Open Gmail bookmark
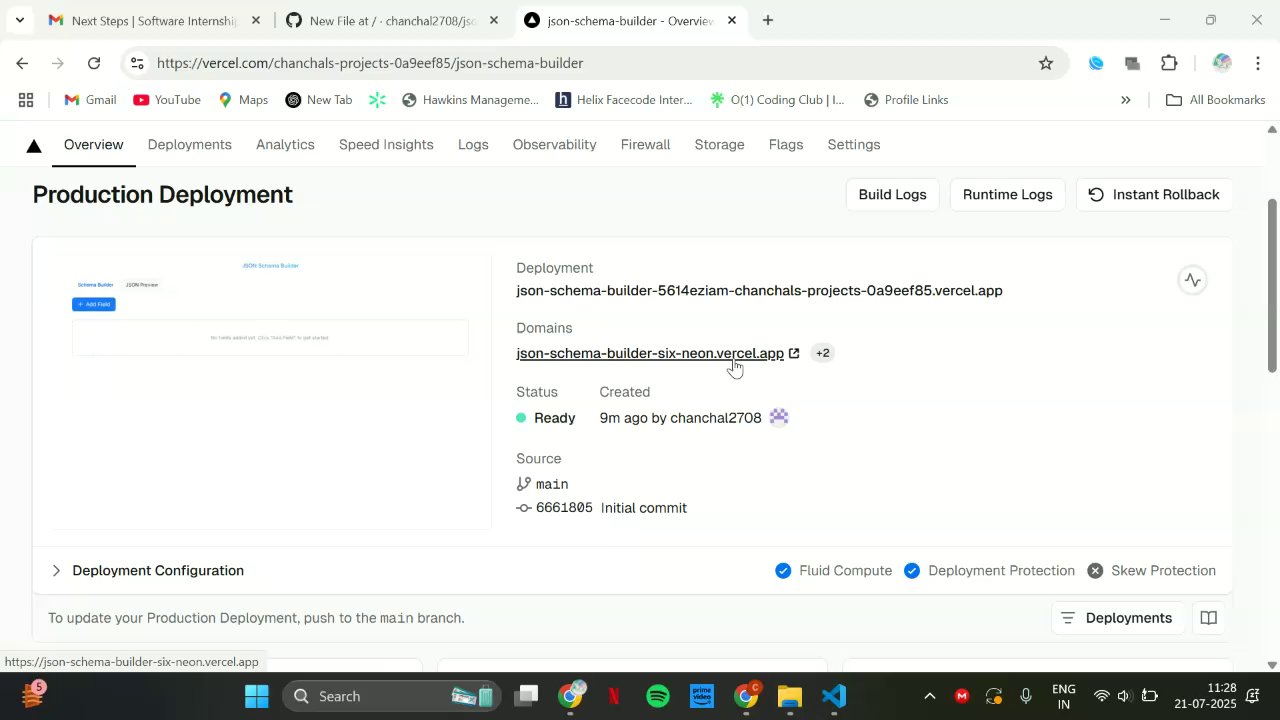The height and width of the screenshot is (720, 1280). coord(90,100)
